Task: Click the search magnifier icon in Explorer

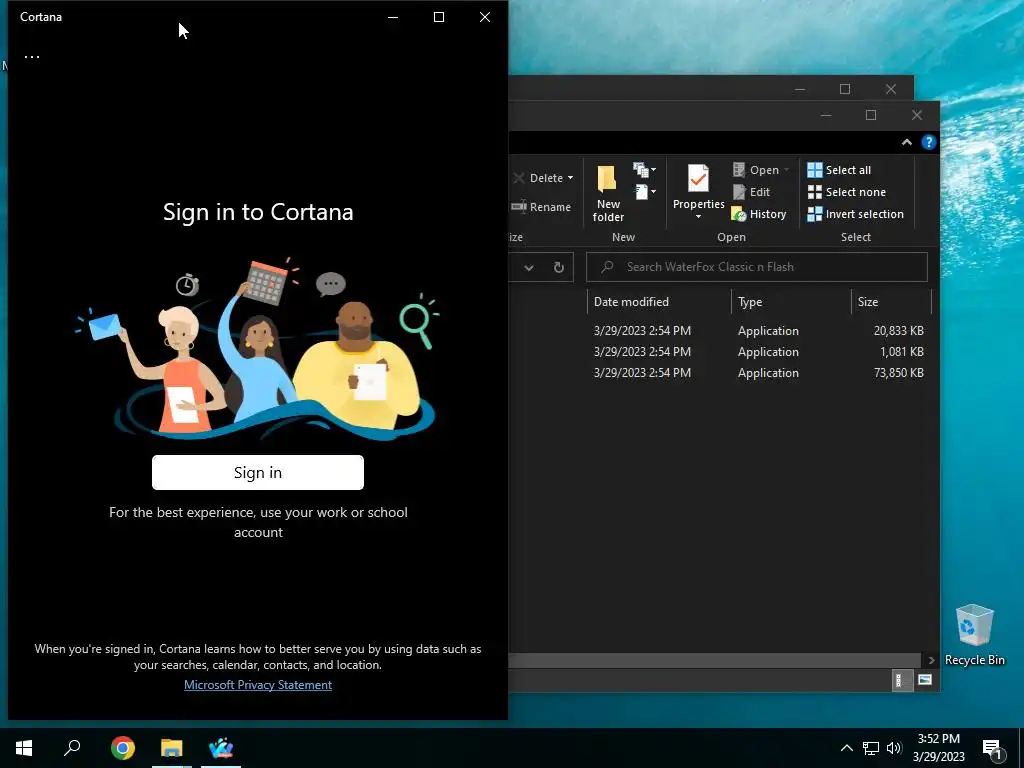Action: pos(607,267)
